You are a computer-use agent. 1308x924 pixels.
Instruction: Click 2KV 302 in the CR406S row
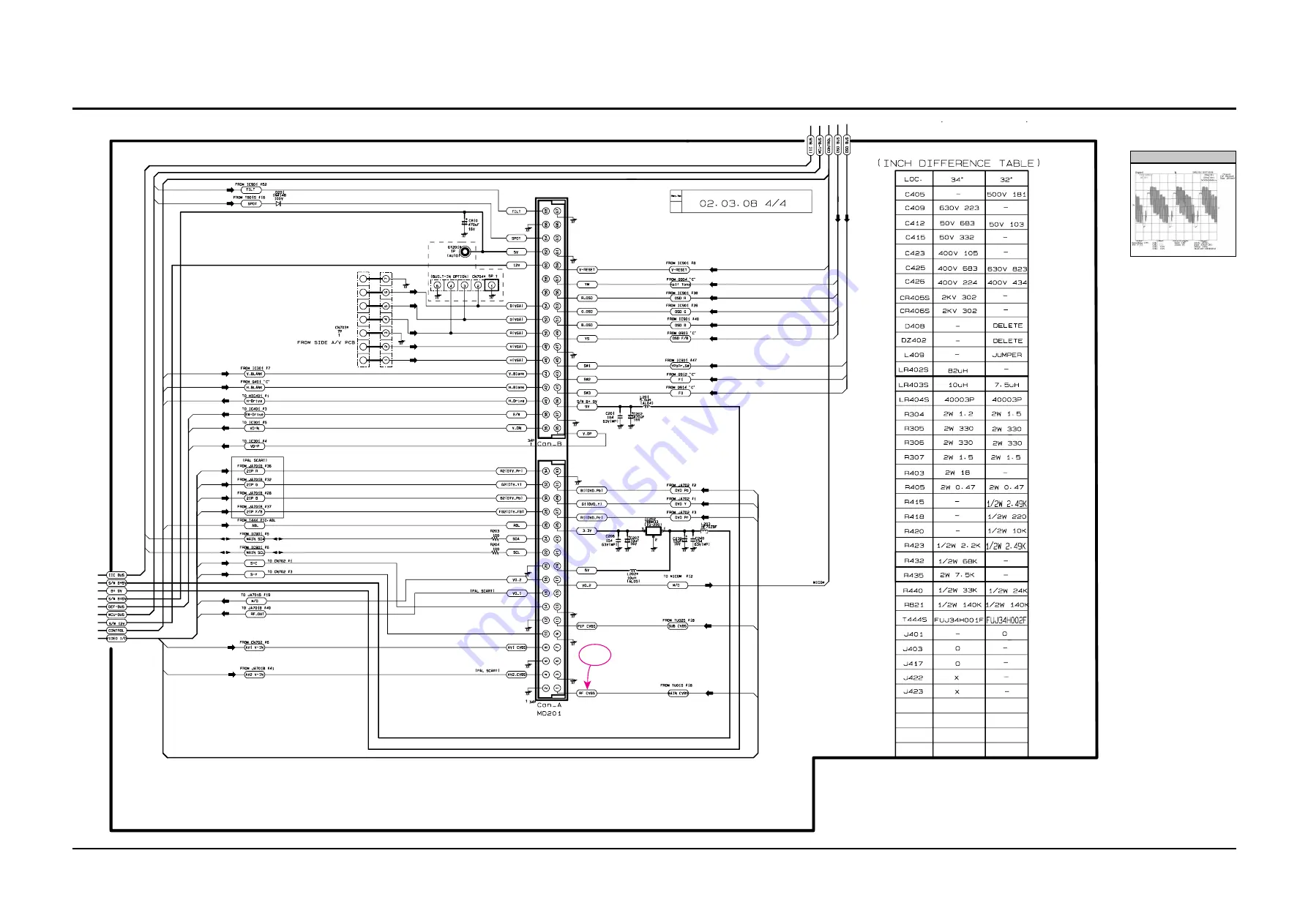959,311
